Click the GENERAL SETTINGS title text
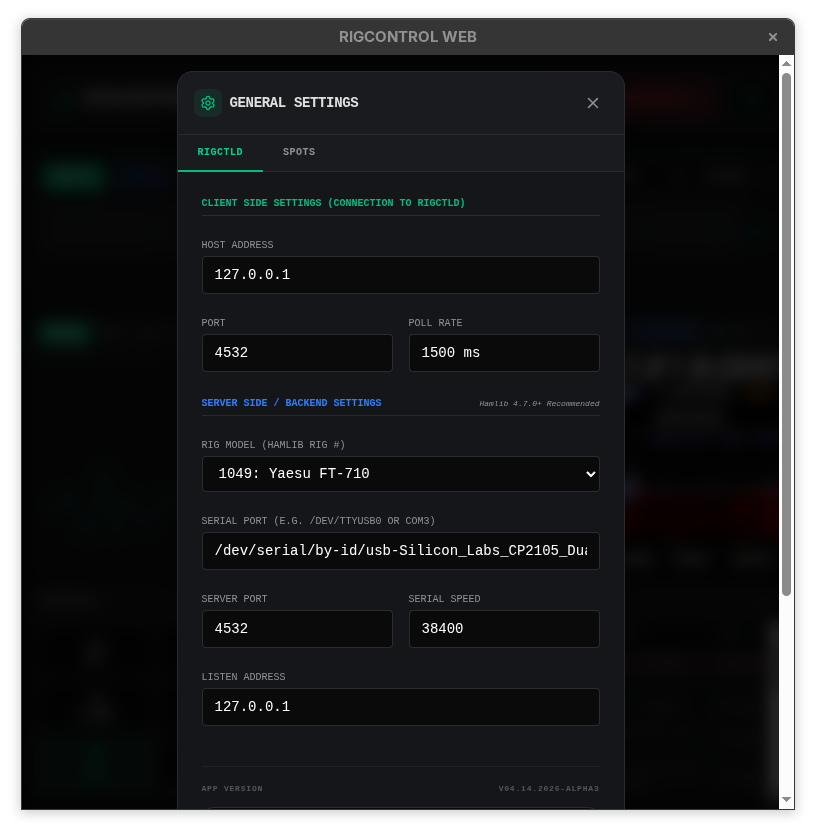 tap(294, 103)
